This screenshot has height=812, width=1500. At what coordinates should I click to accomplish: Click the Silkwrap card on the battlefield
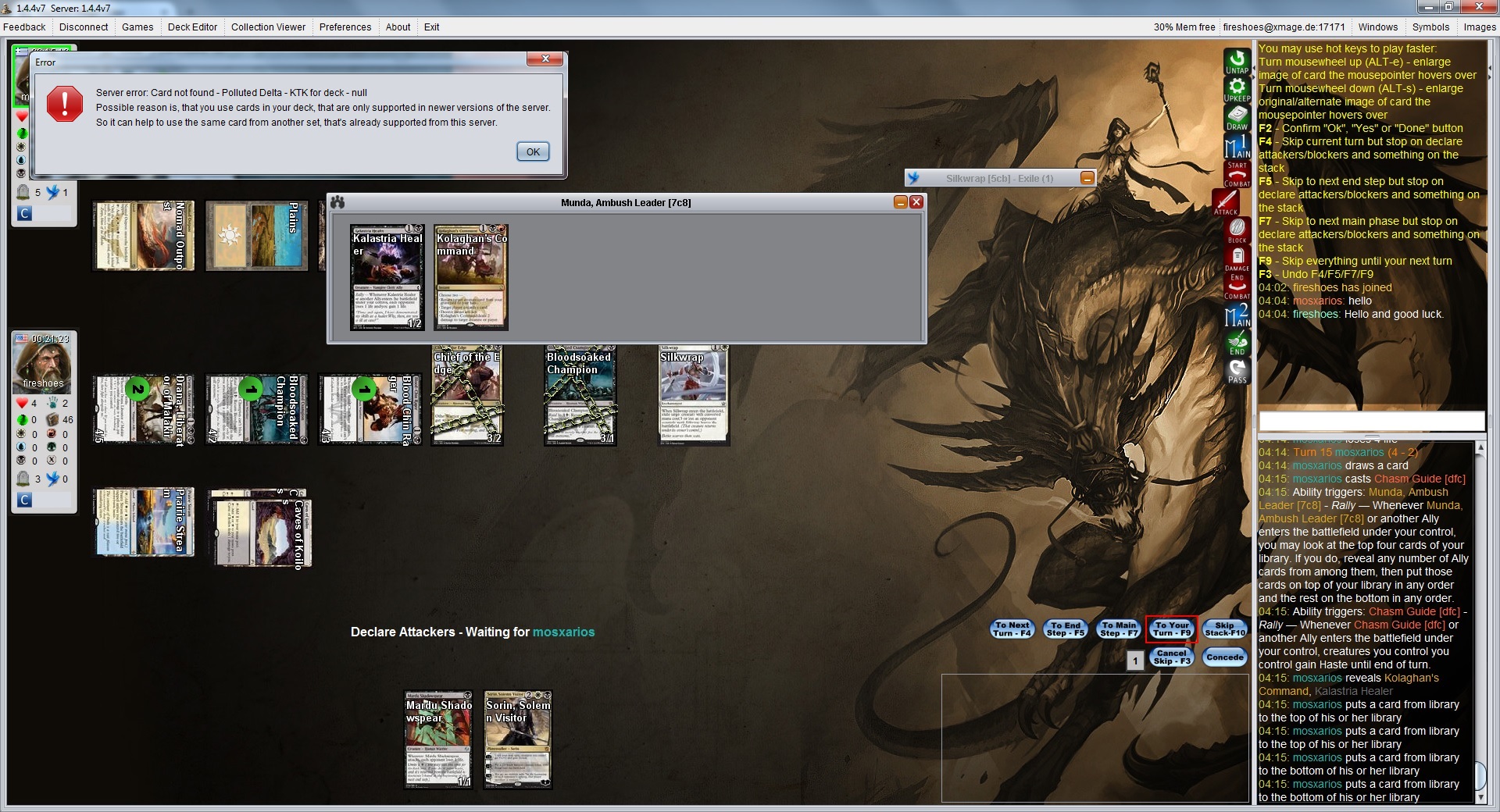tap(694, 395)
